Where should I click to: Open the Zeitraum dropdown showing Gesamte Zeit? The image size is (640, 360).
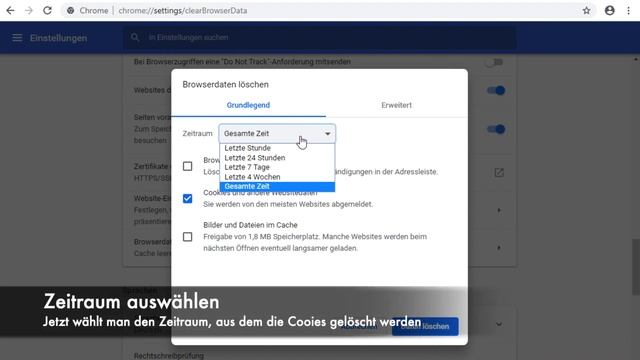[277, 133]
